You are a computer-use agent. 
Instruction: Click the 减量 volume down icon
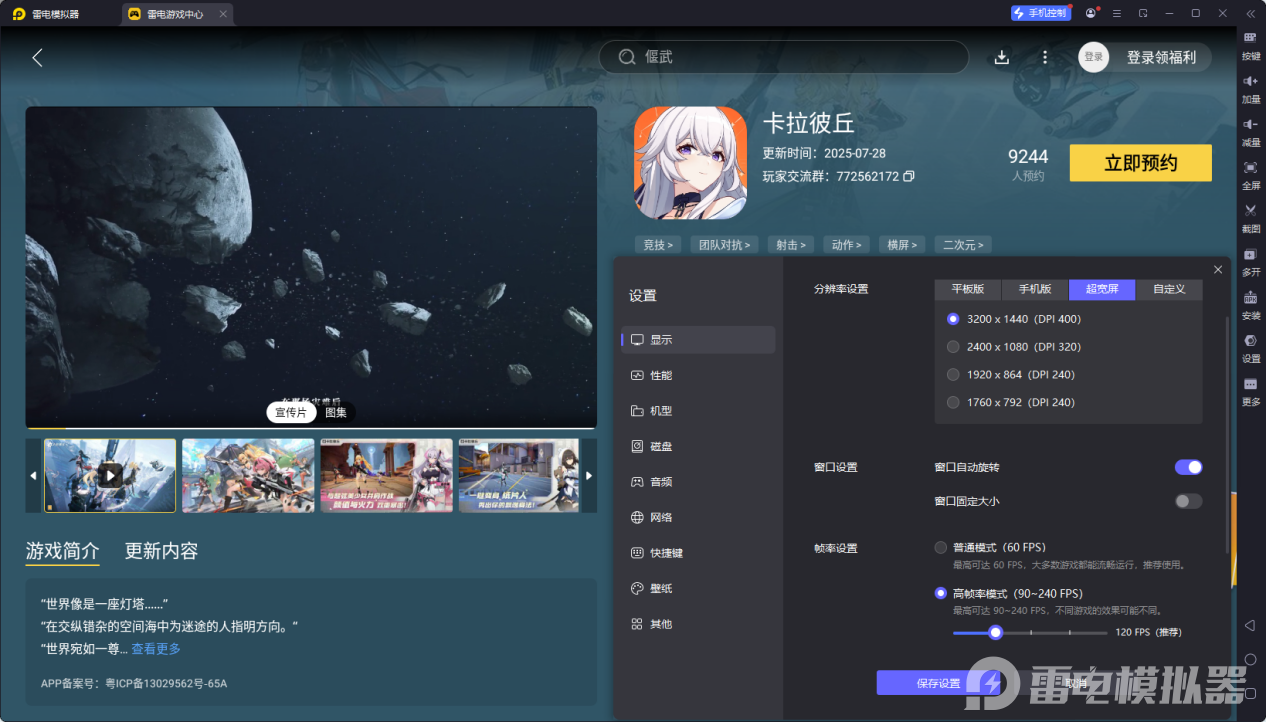coord(1250,124)
